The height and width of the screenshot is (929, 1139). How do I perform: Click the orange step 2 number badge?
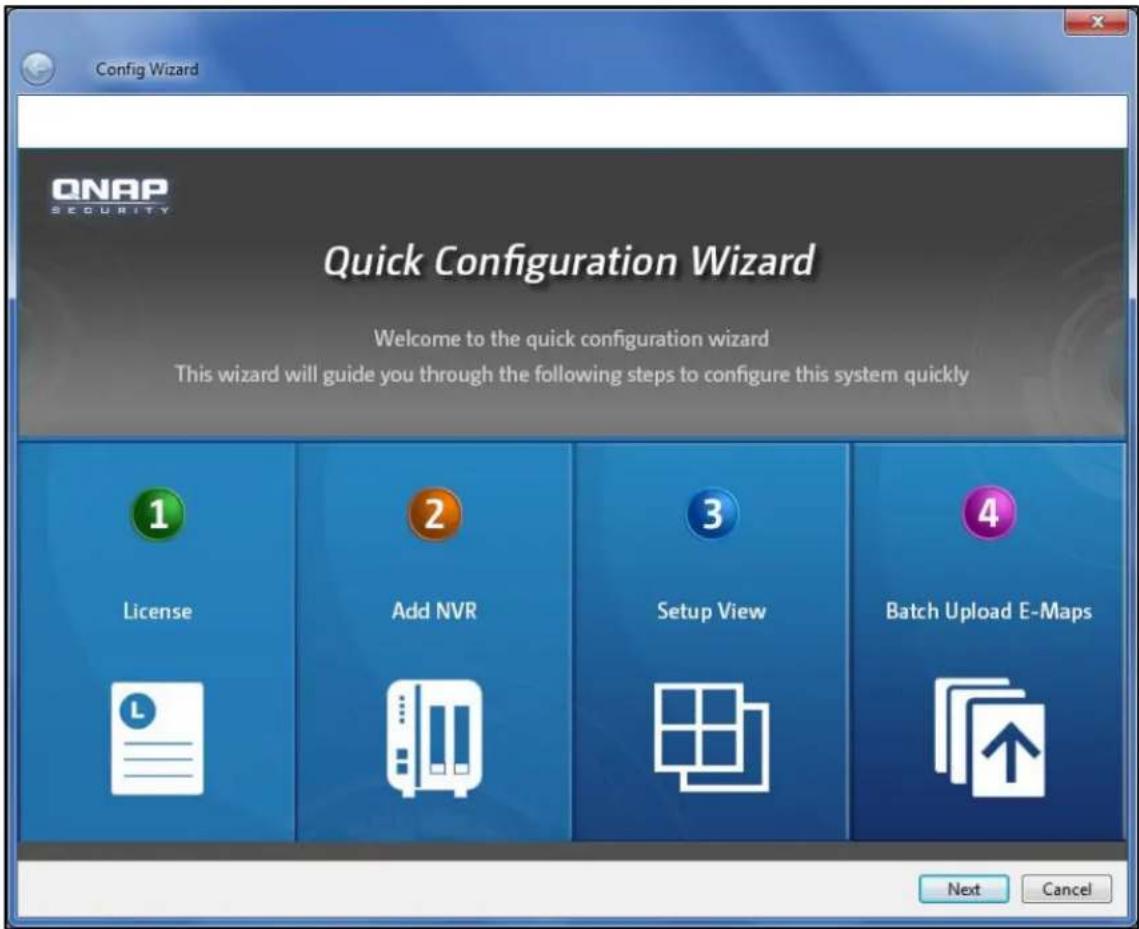[x=434, y=514]
